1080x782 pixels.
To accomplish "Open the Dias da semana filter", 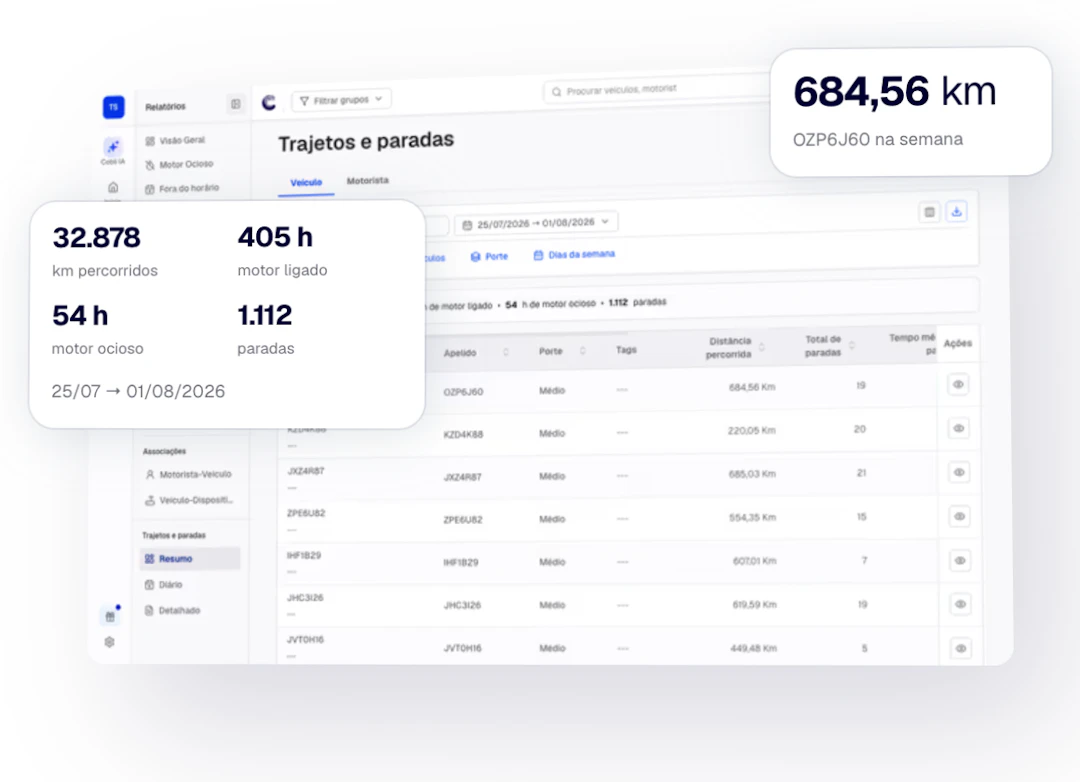I will click(574, 254).
